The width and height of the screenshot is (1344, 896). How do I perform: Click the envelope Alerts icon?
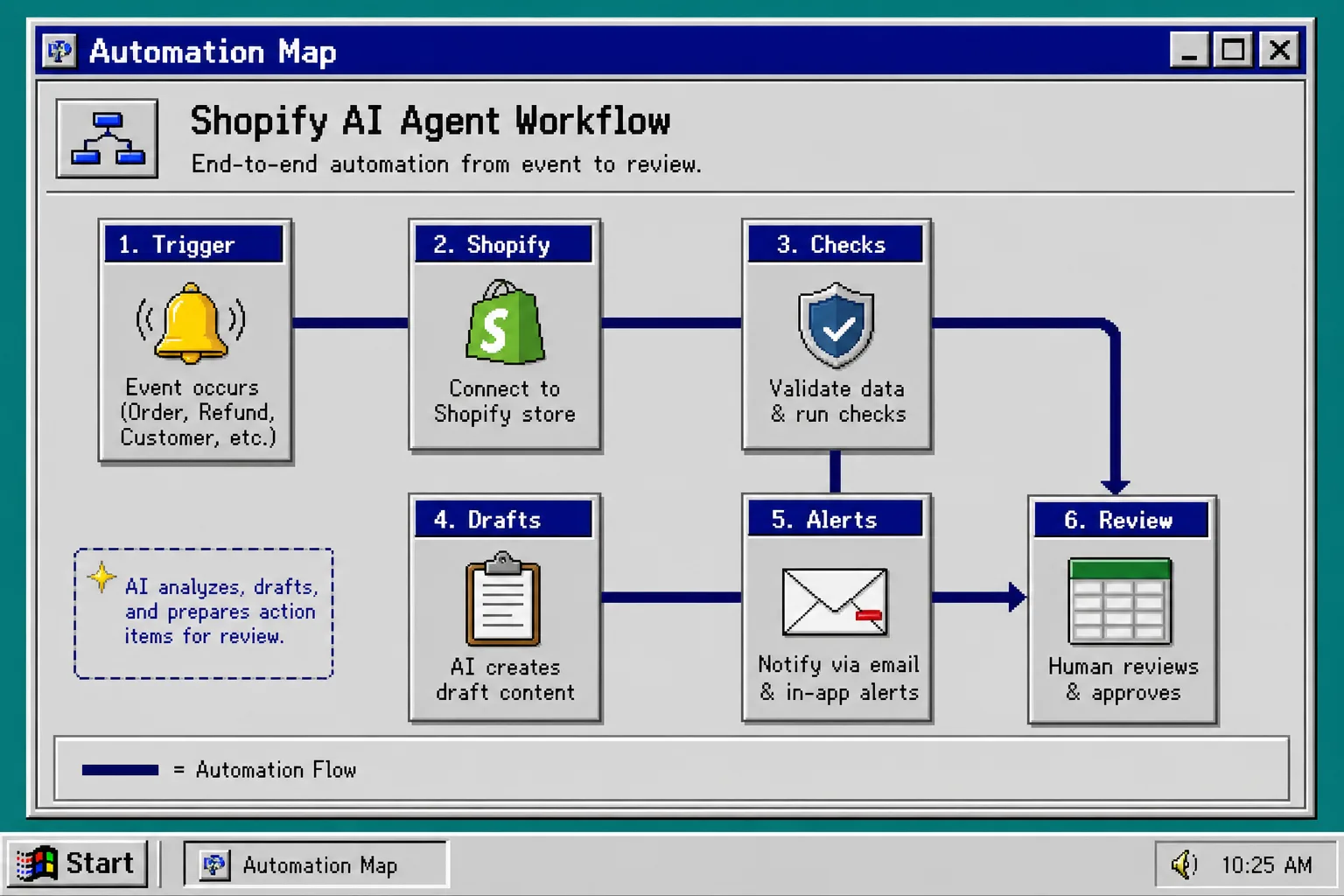(835, 602)
